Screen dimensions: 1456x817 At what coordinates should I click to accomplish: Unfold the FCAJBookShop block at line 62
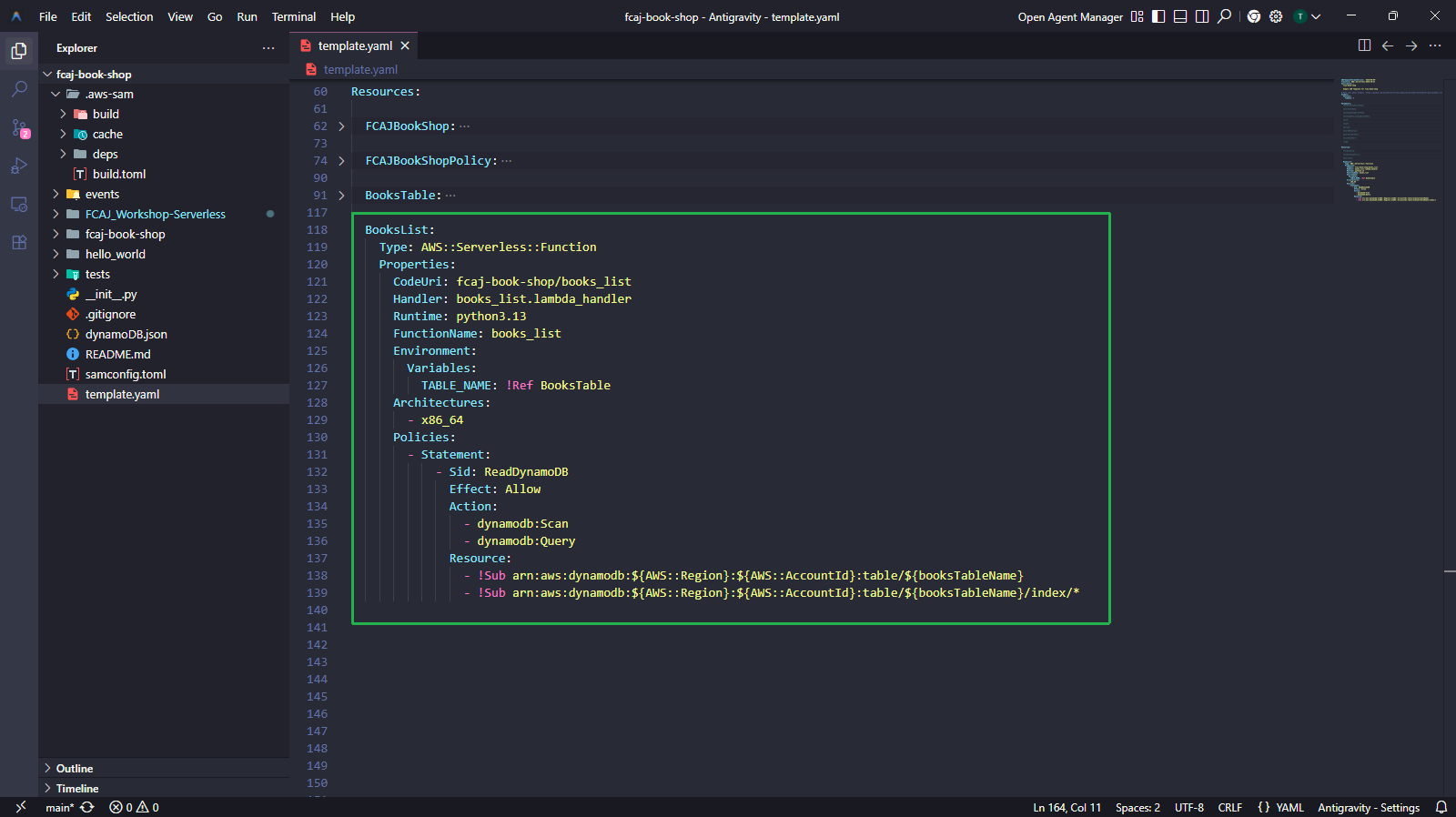coord(341,126)
